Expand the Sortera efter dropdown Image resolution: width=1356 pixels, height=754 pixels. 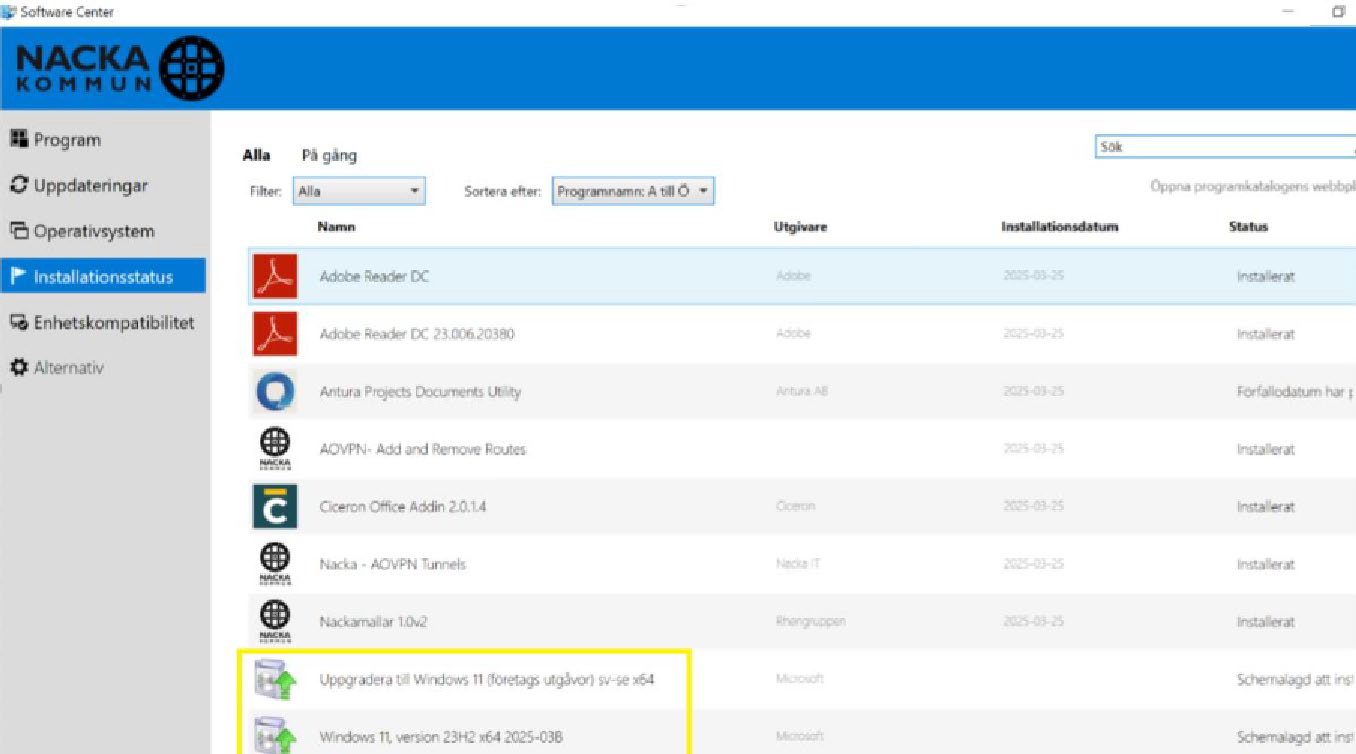click(633, 191)
